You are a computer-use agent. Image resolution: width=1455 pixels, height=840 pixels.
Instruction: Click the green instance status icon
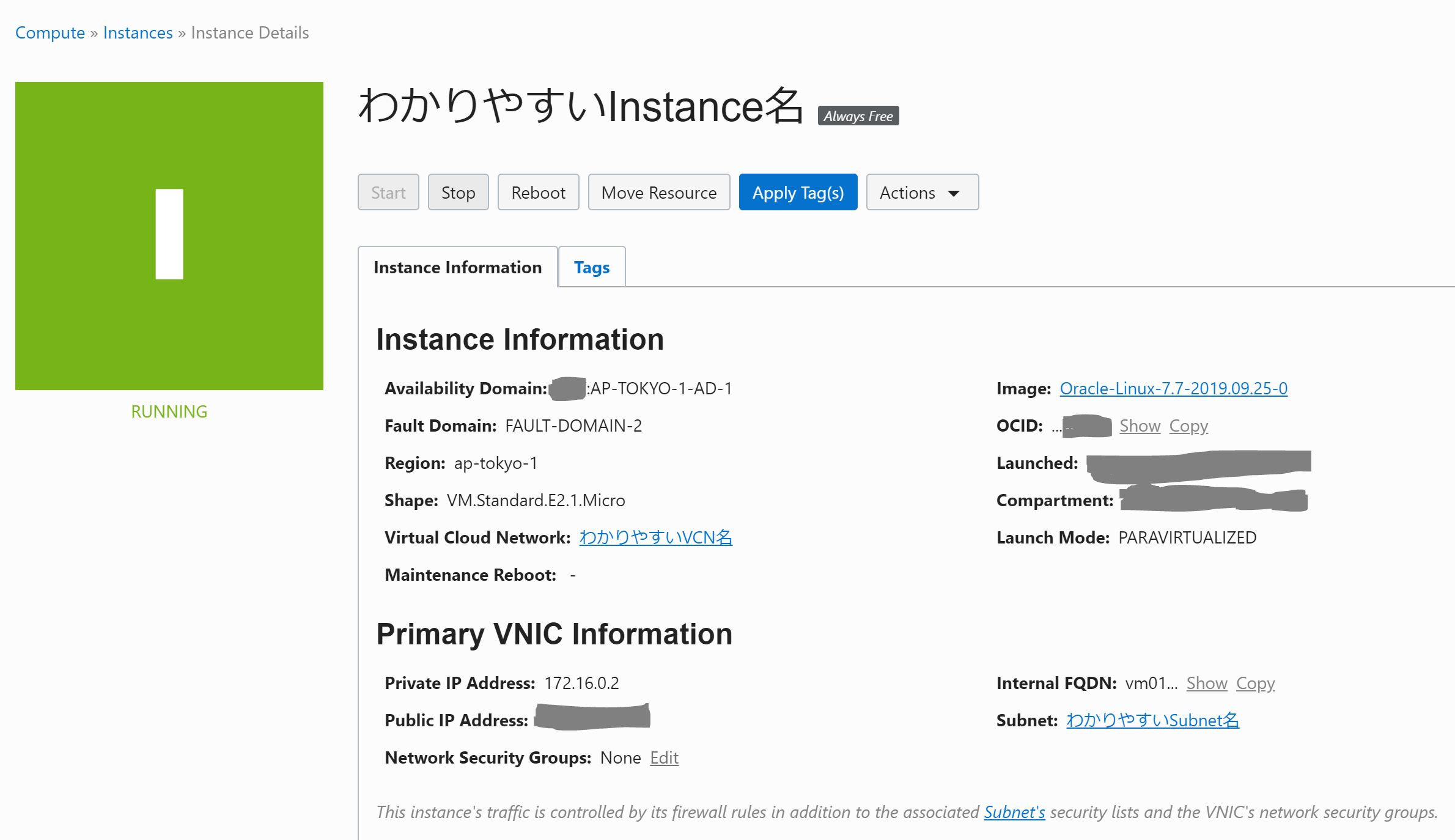169,235
